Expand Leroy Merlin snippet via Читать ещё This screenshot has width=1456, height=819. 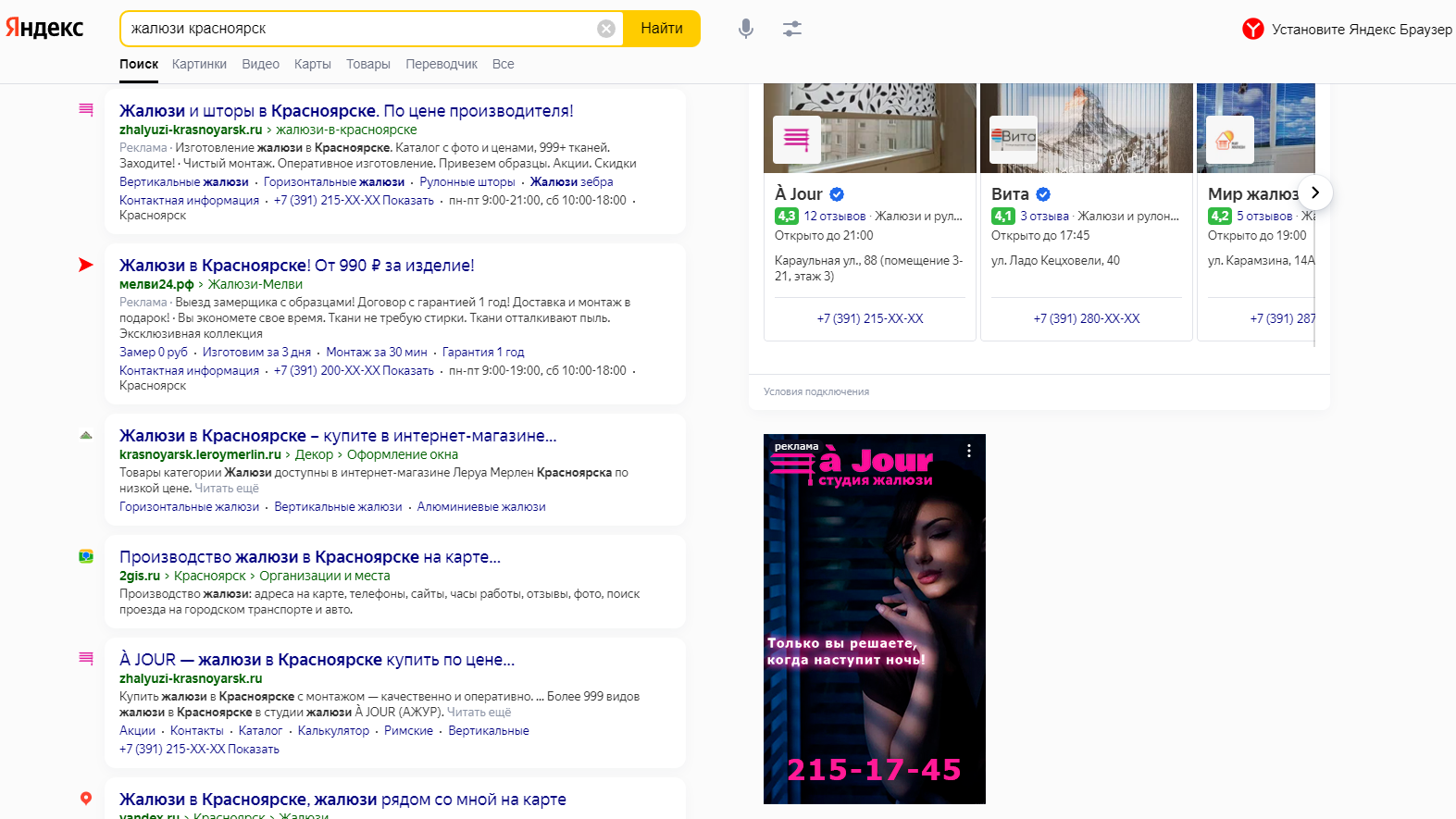[x=227, y=488]
